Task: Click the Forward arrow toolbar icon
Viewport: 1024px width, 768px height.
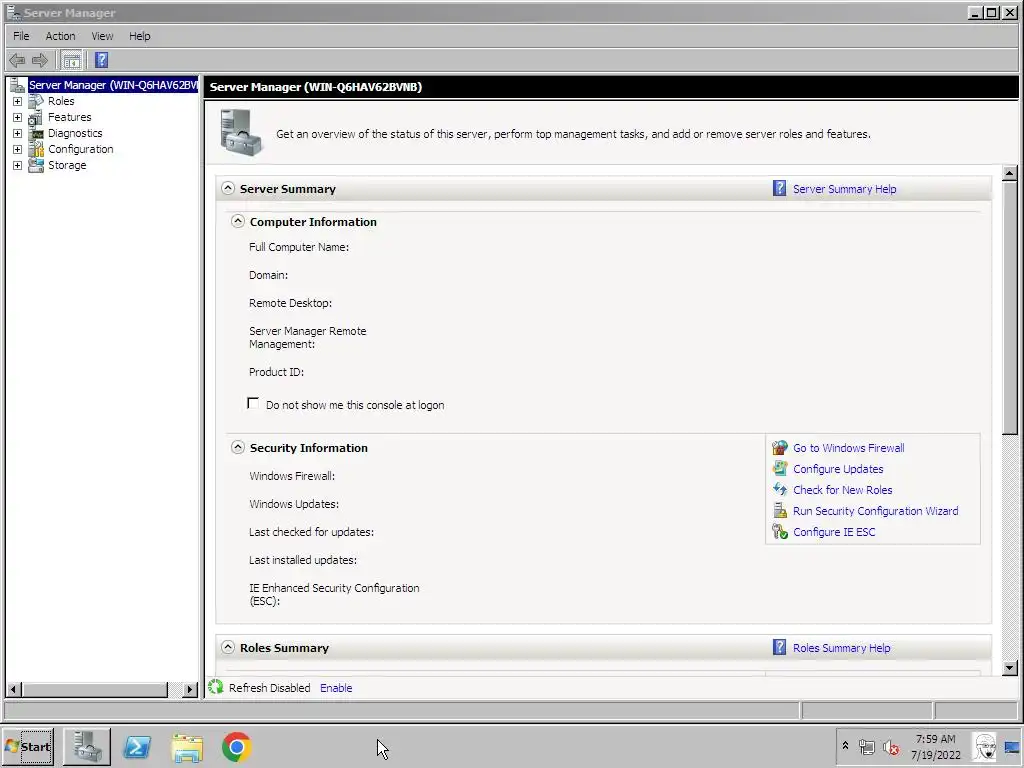Action: 40,61
